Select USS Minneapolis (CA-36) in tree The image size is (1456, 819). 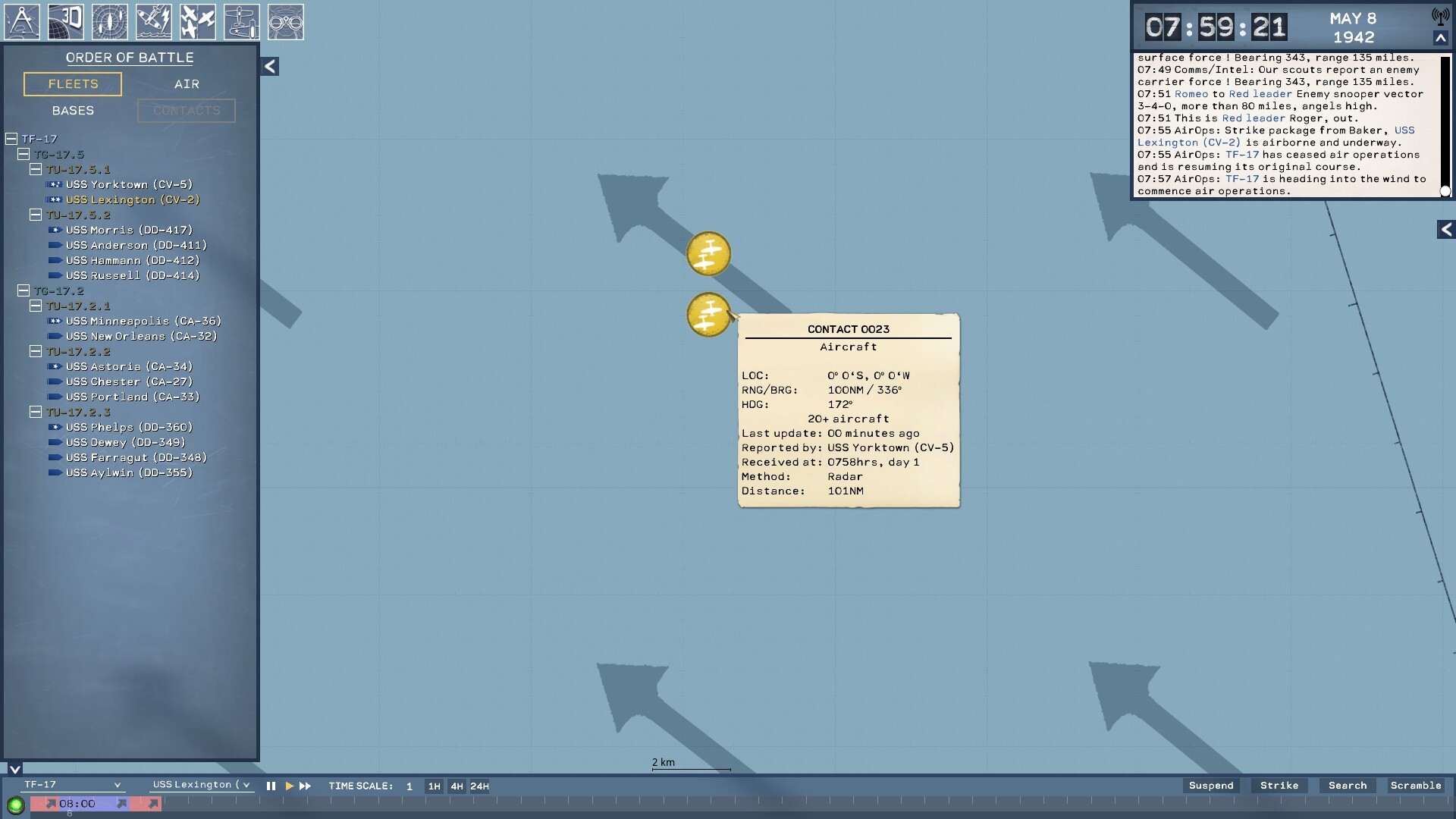click(143, 321)
